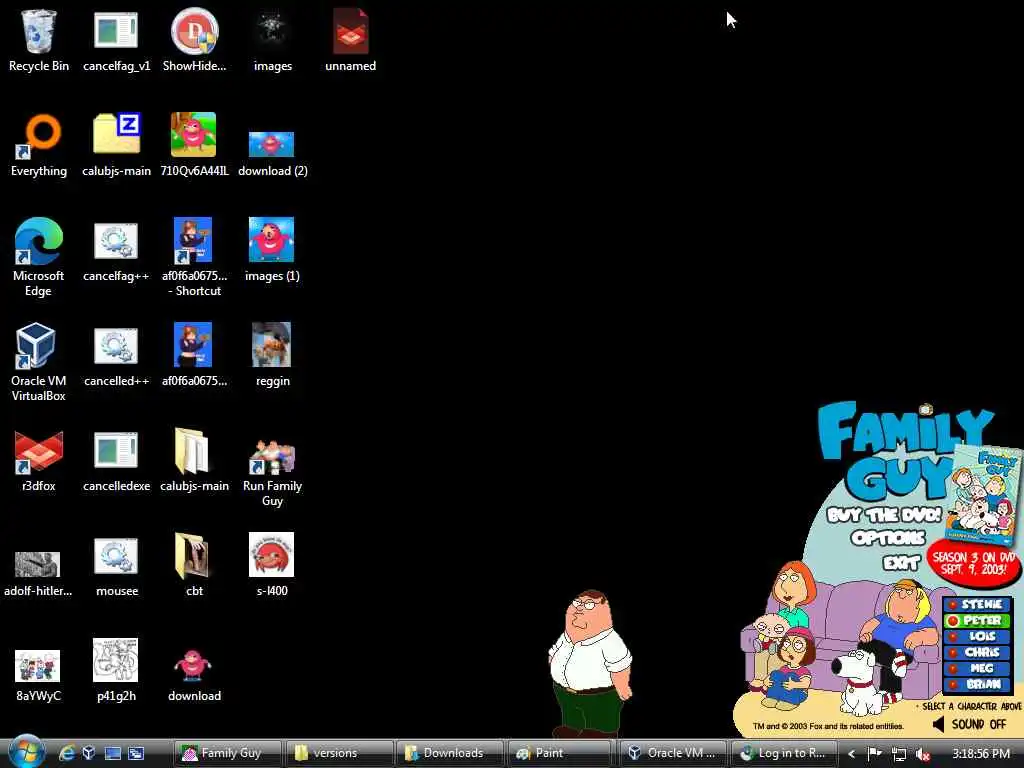The width and height of the screenshot is (1024, 768).
Task: Select the mousee executable icon
Action: click(x=116, y=566)
